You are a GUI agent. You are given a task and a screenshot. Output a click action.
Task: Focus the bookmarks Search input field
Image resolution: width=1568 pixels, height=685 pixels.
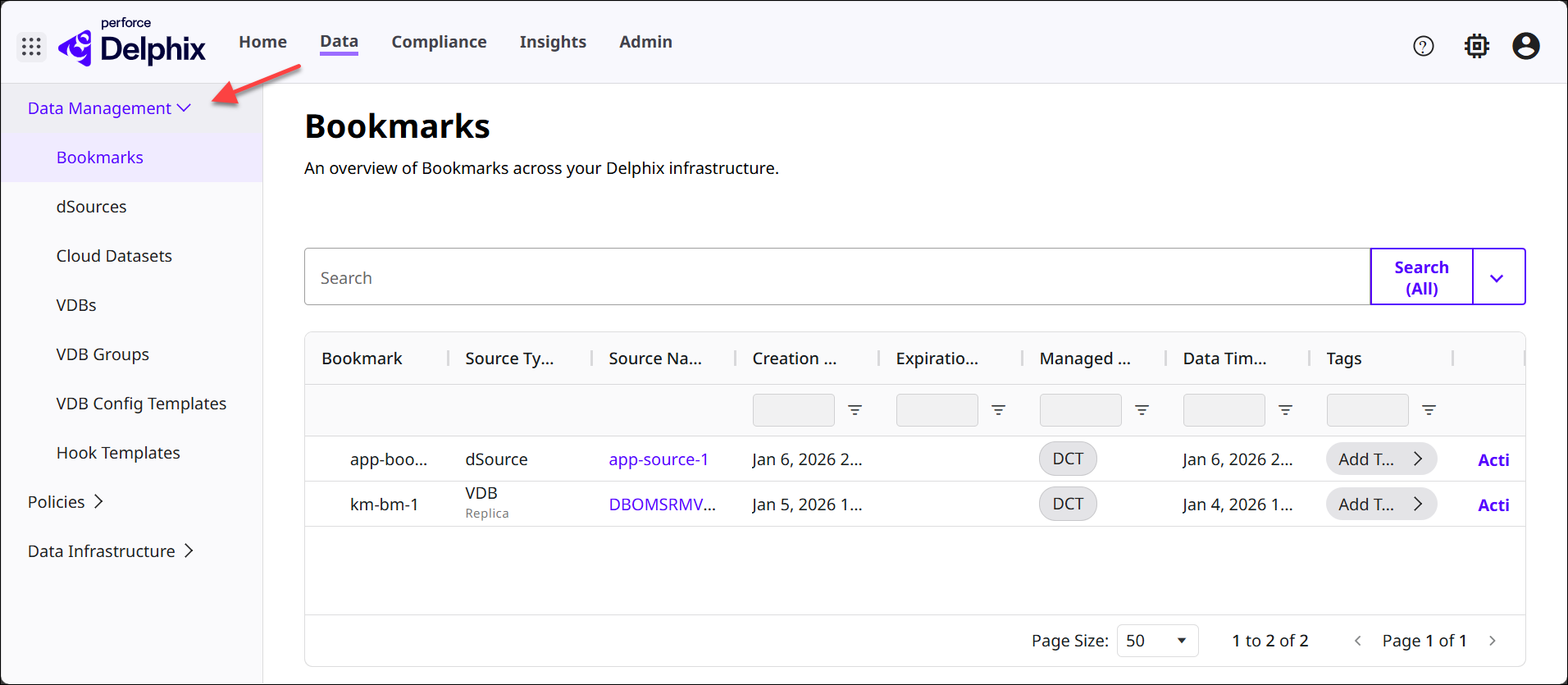[x=836, y=277]
